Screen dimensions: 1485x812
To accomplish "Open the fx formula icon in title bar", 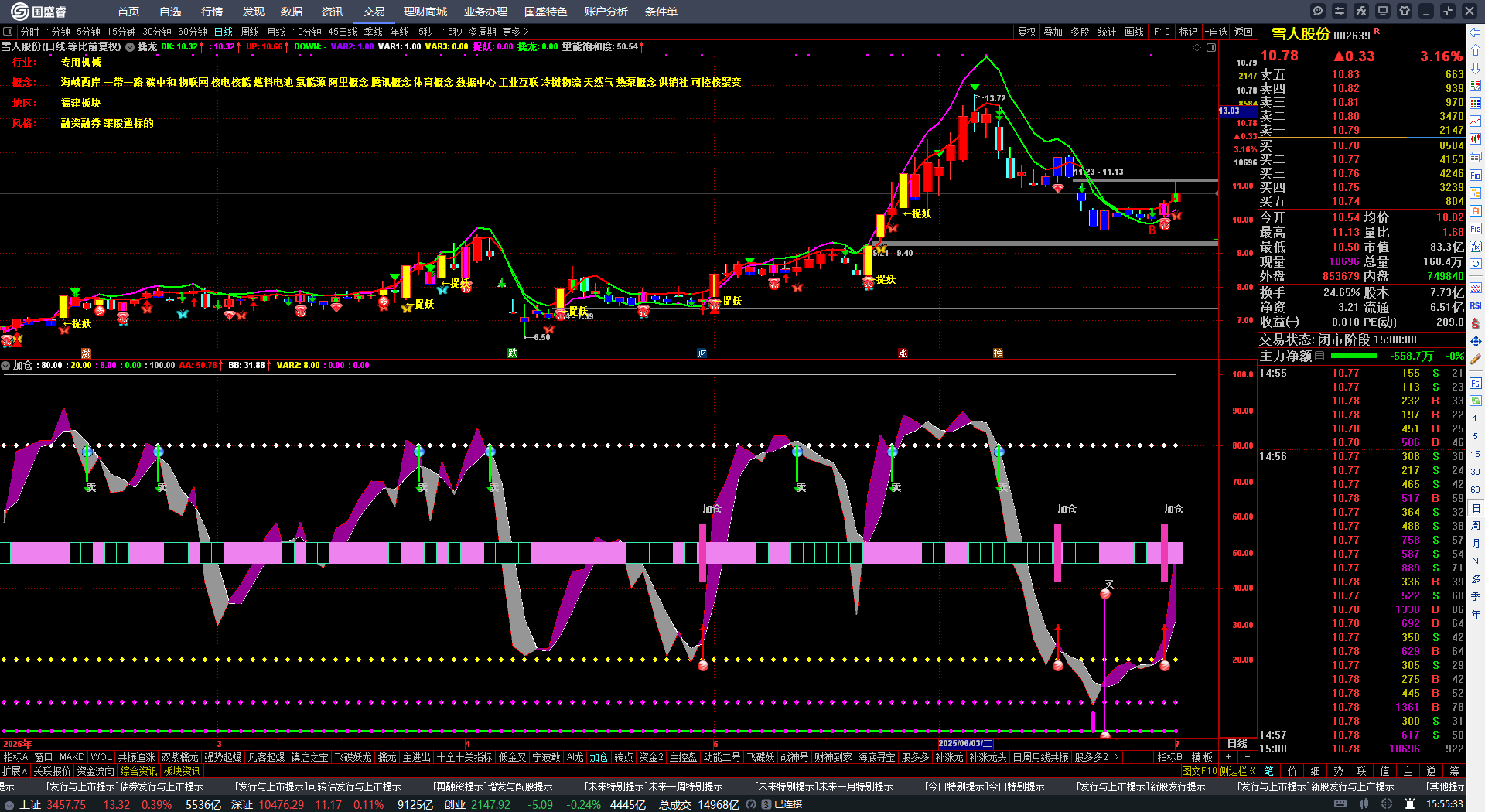I will pos(1361,11).
